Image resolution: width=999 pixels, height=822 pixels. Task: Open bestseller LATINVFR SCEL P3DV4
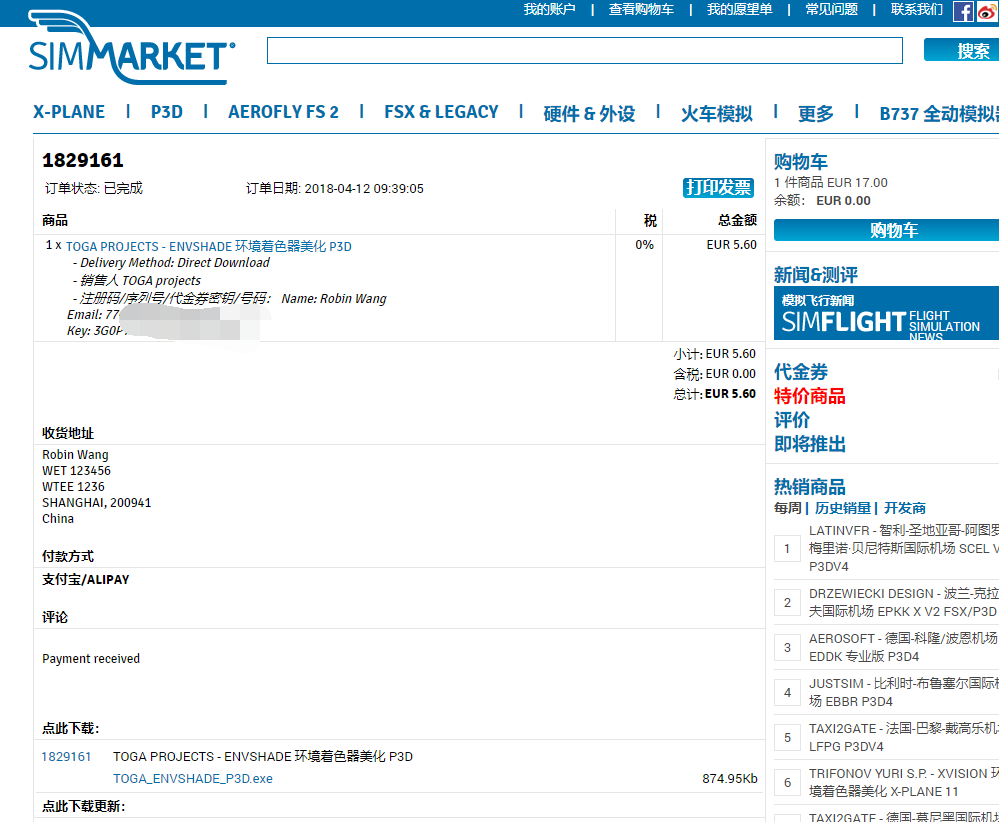coord(904,549)
